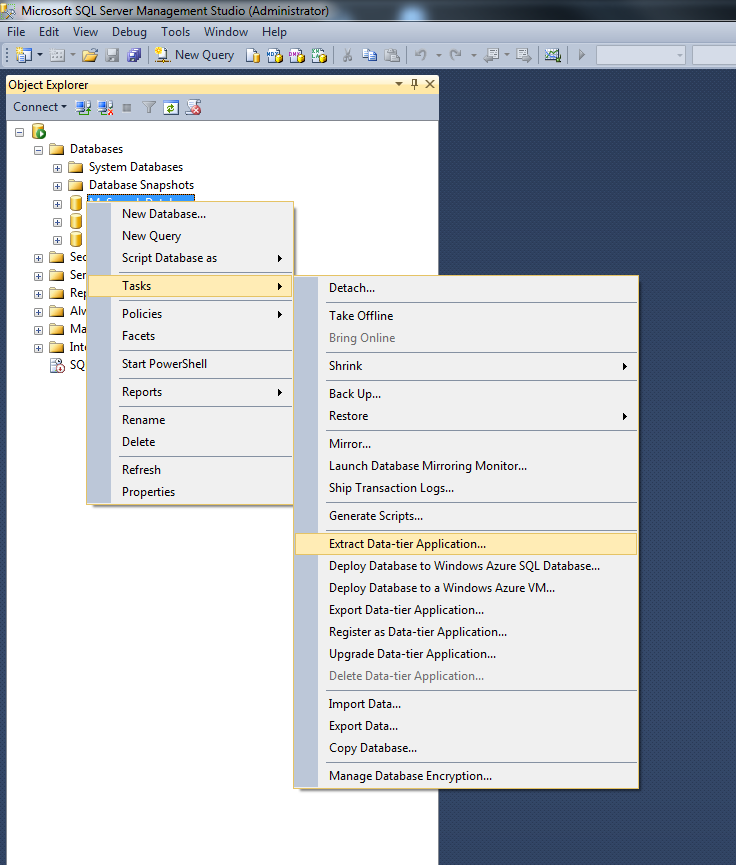The width and height of the screenshot is (736, 865).
Task: Choose New Database... in context menu
Action: pos(190,214)
